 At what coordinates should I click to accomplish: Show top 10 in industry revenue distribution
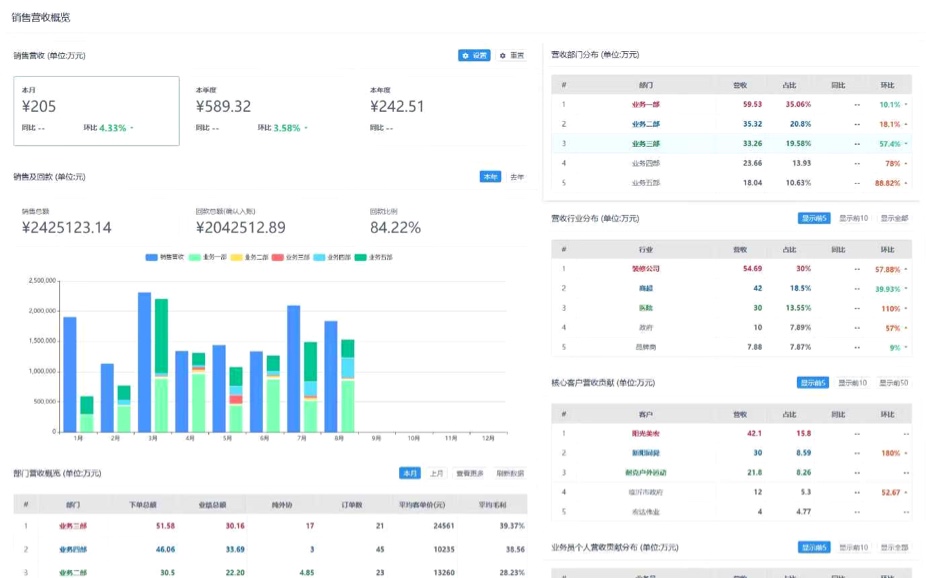[853, 218]
